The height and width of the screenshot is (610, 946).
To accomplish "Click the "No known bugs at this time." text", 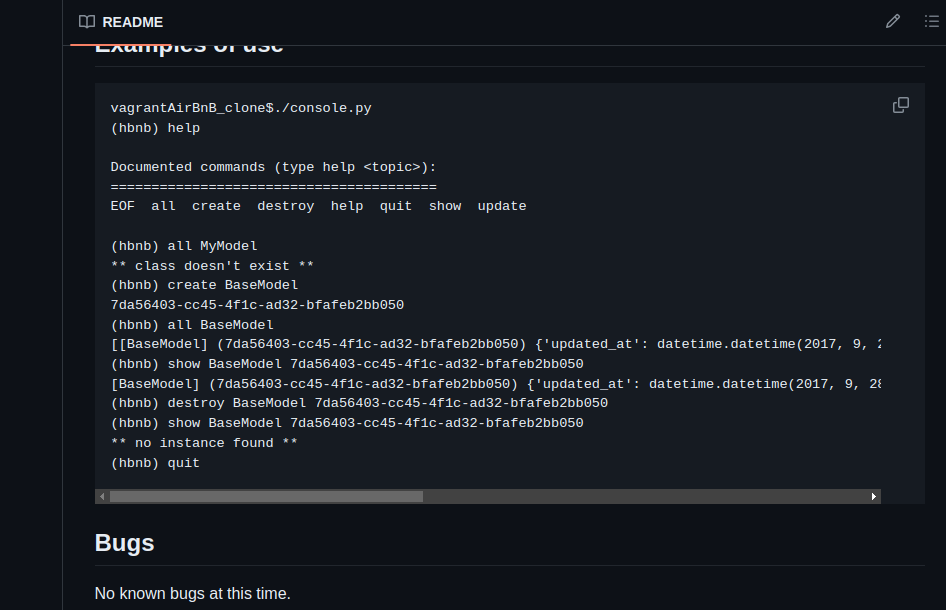I will (192, 594).
